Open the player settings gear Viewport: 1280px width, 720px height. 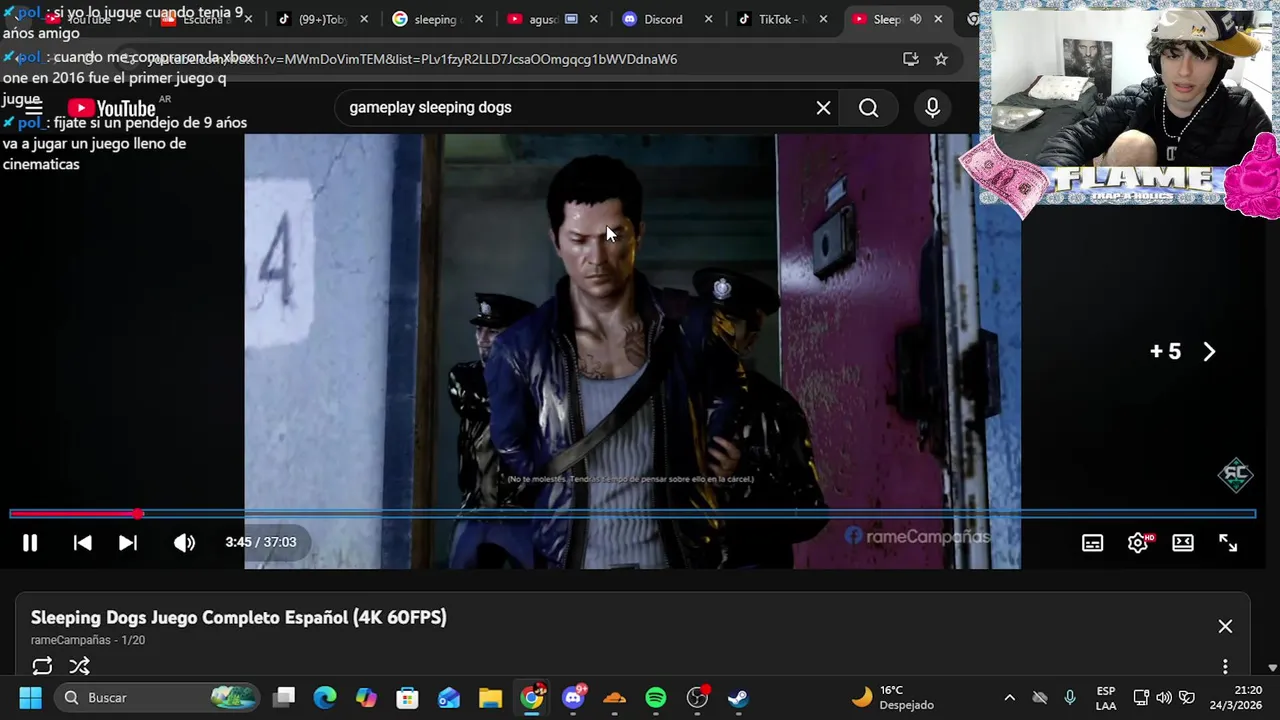pyautogui.click(x=1138, y=543)
